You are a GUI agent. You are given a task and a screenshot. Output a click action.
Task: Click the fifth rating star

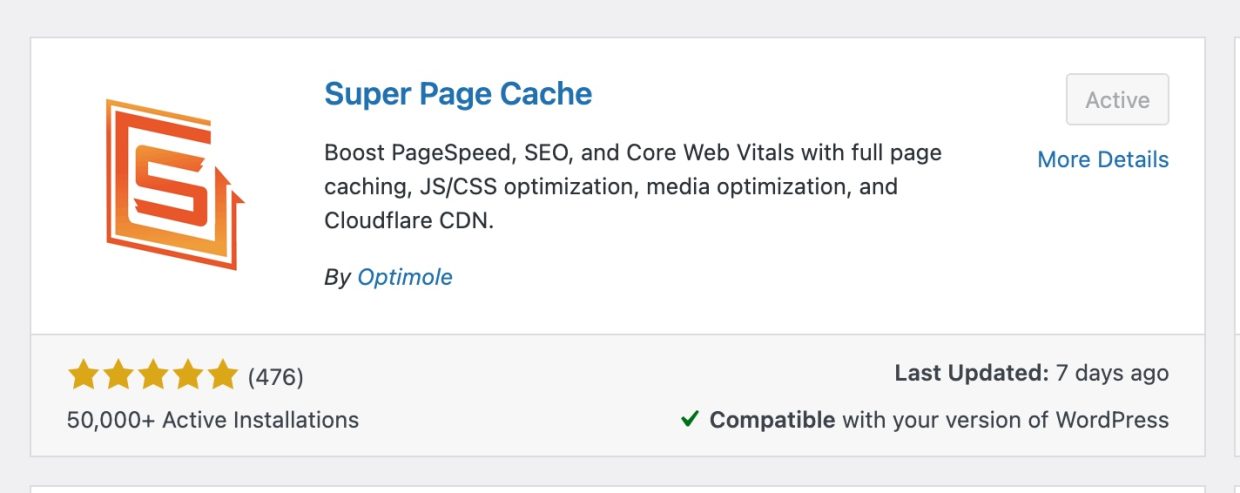(222, 376)
